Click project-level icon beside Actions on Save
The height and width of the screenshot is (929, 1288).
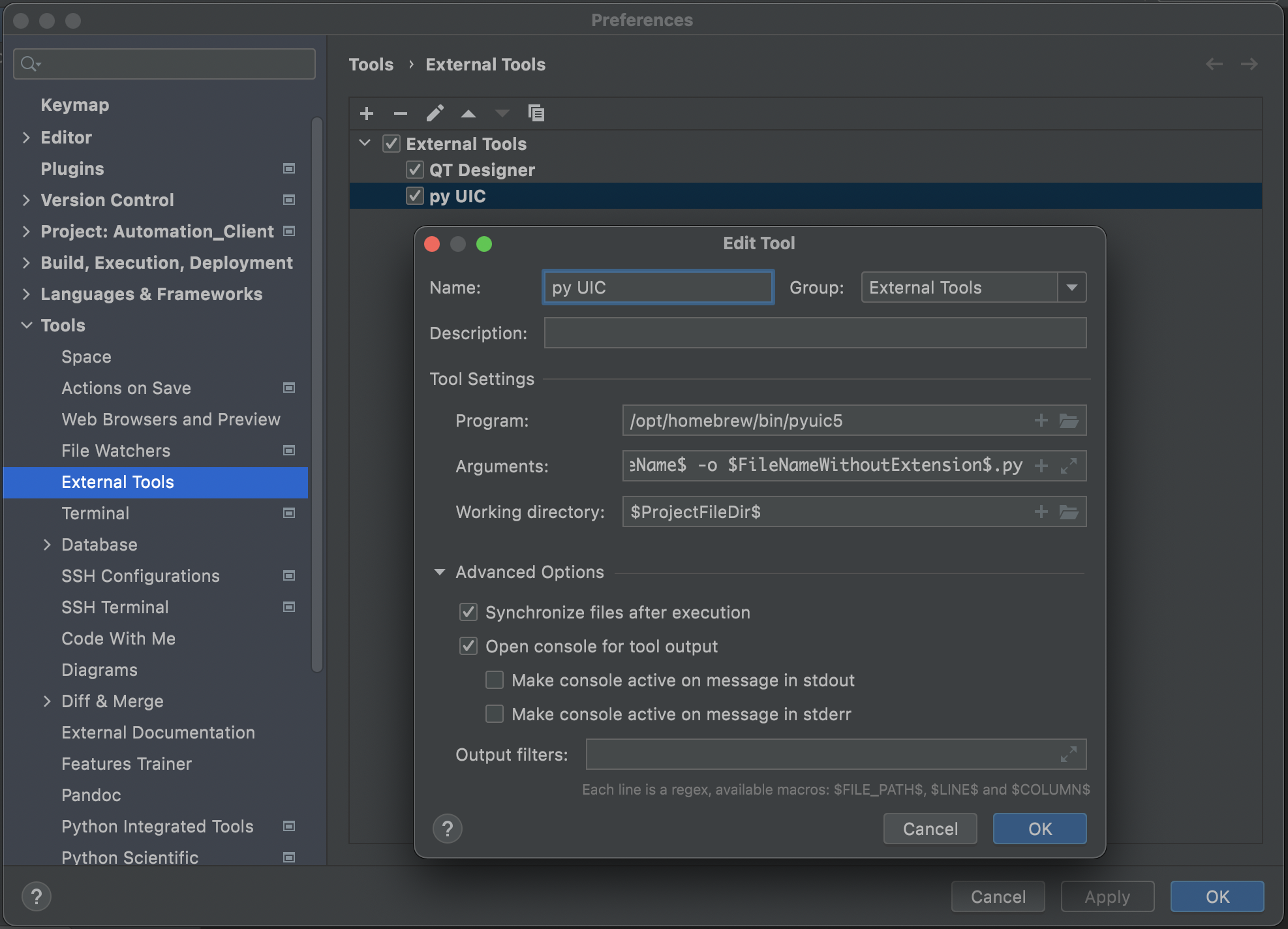[289, 388]
